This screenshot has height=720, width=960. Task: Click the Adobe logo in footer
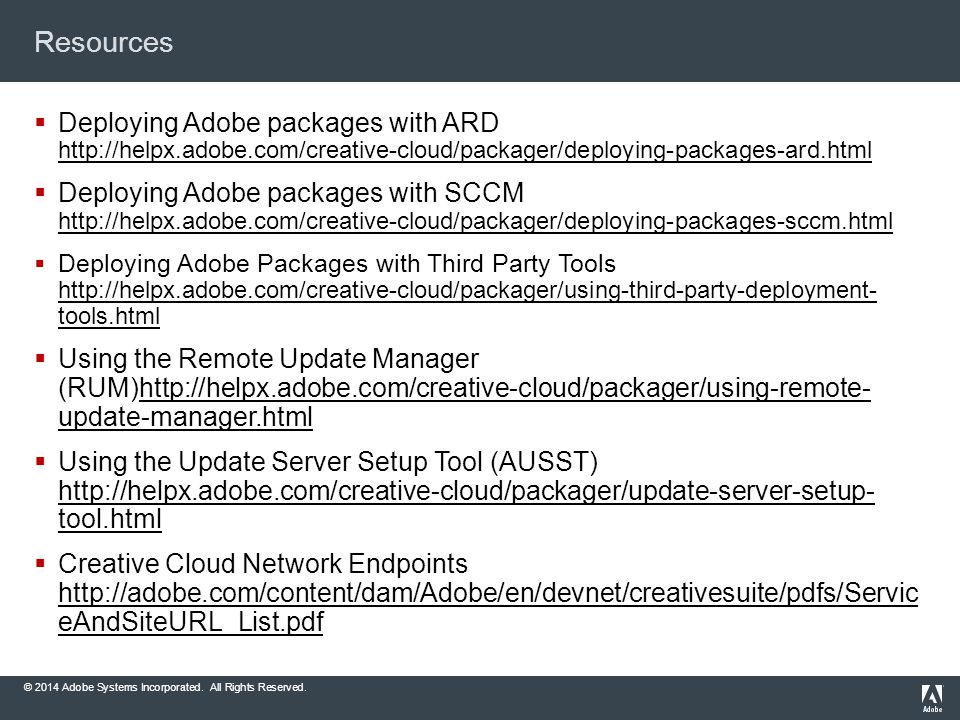(x=932, y=699)
